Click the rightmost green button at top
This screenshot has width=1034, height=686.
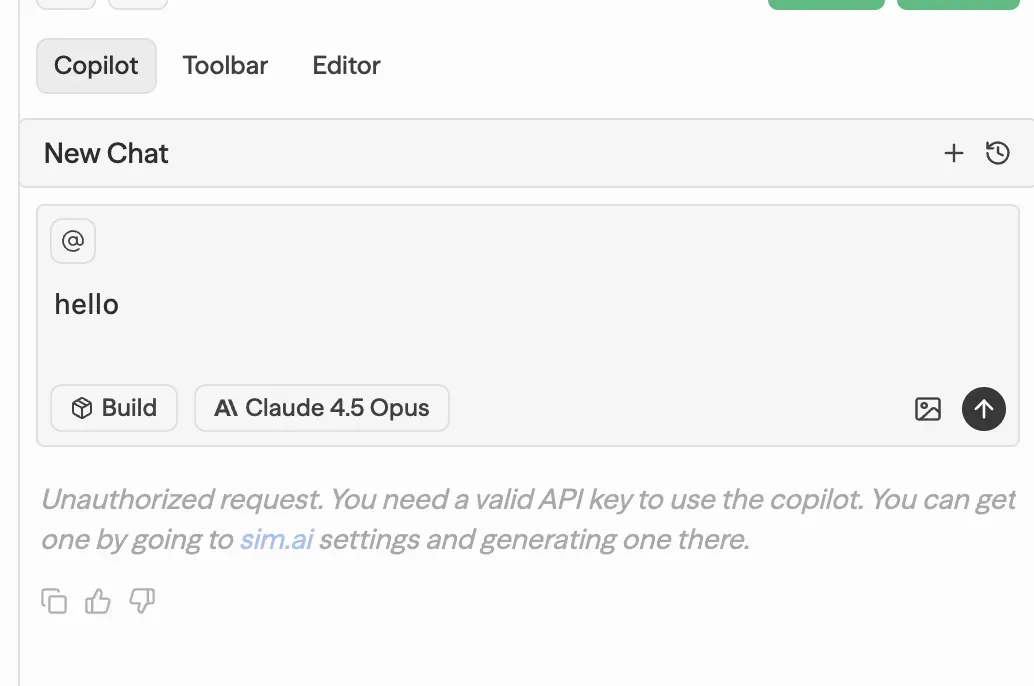[958, 4]
